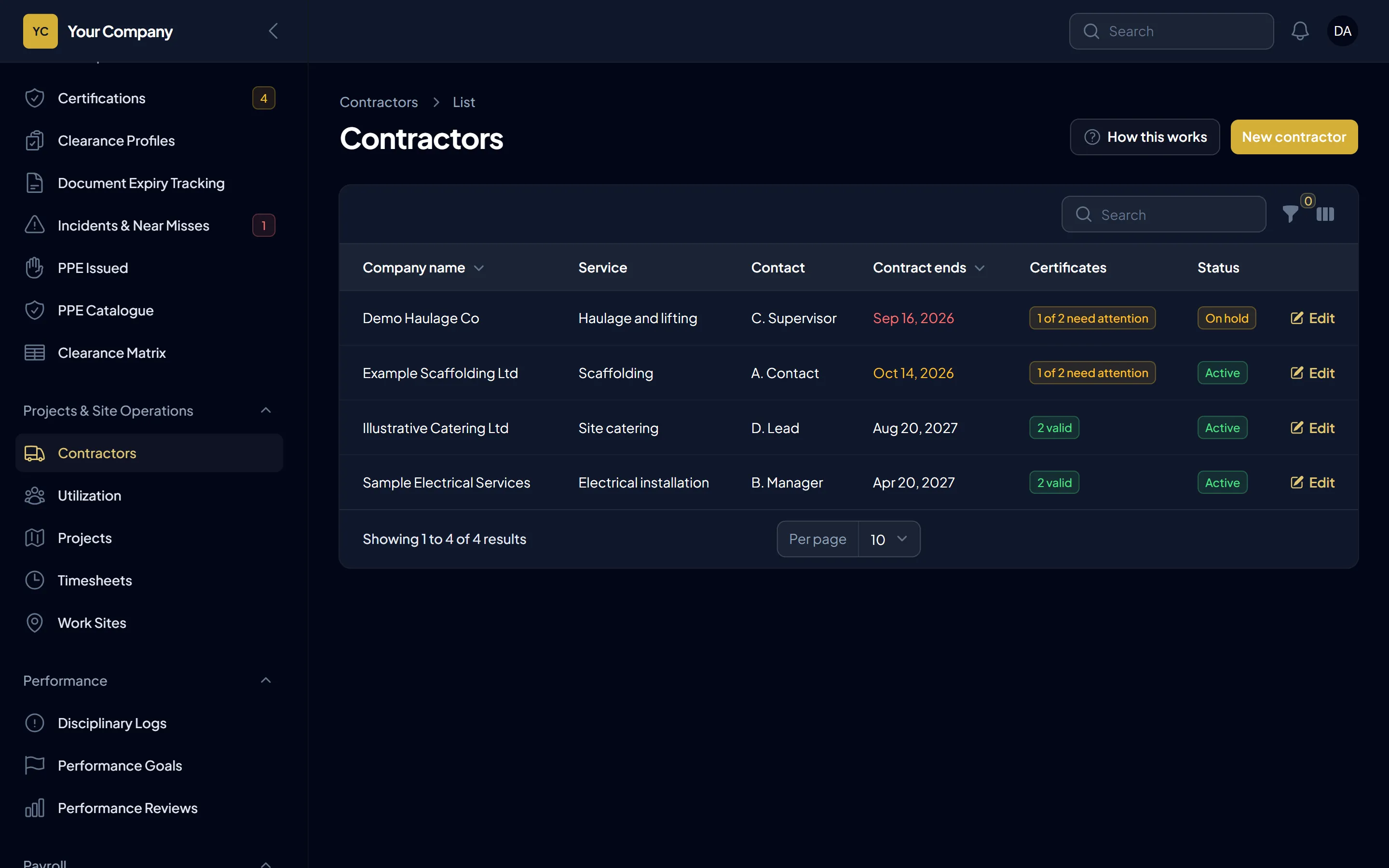Click the Example Scaffolding need attention badge
Screen dimensions: 1389x868
[1092, 373]
